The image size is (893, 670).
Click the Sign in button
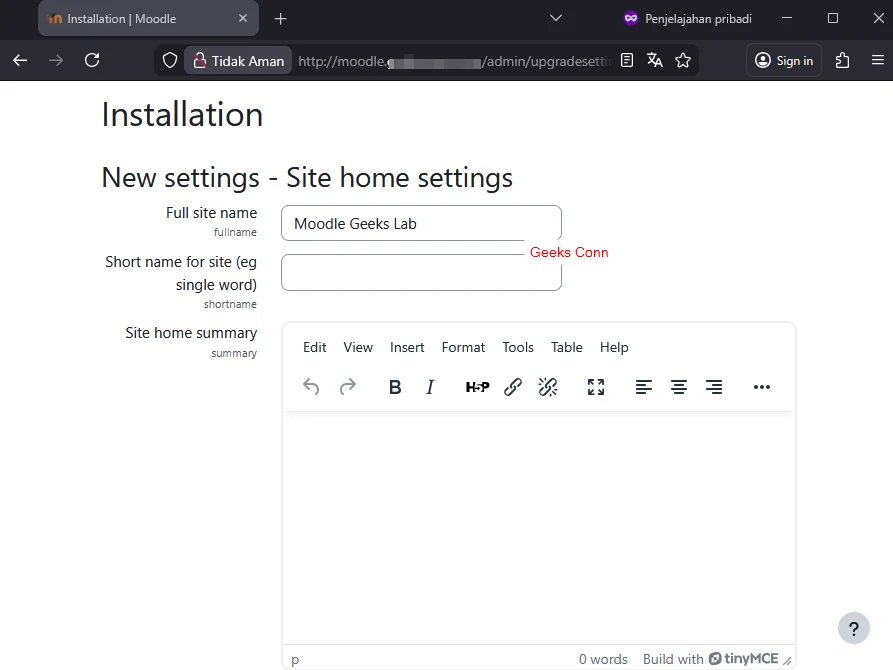click(783, 60)
